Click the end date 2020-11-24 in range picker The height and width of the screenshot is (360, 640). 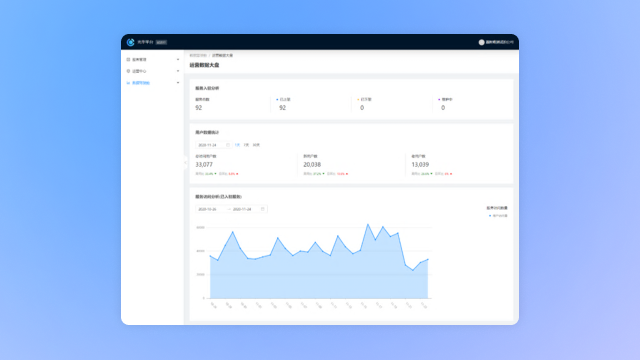242,209
